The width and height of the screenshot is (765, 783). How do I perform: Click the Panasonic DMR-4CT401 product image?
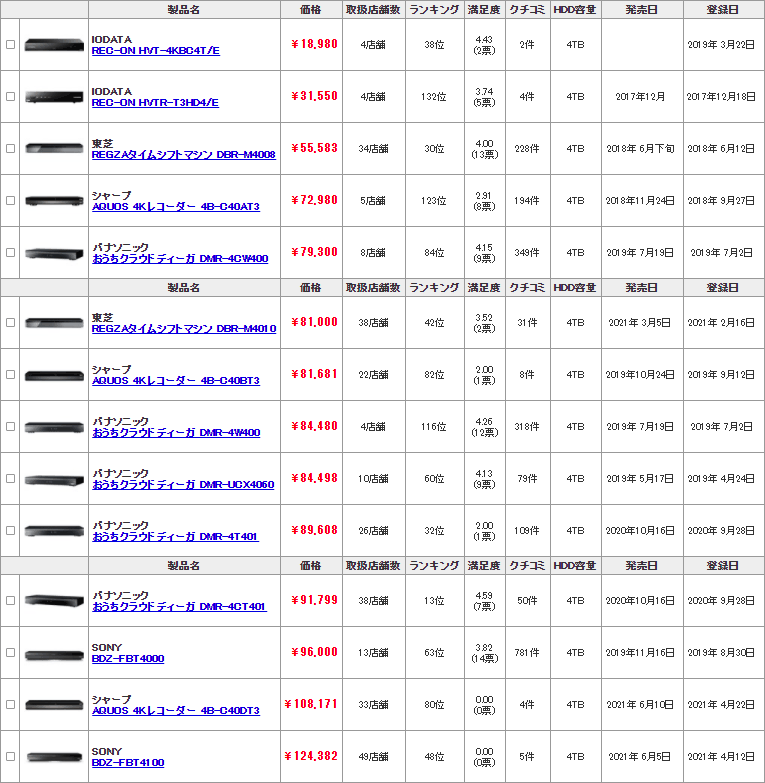tap(54, 601)
